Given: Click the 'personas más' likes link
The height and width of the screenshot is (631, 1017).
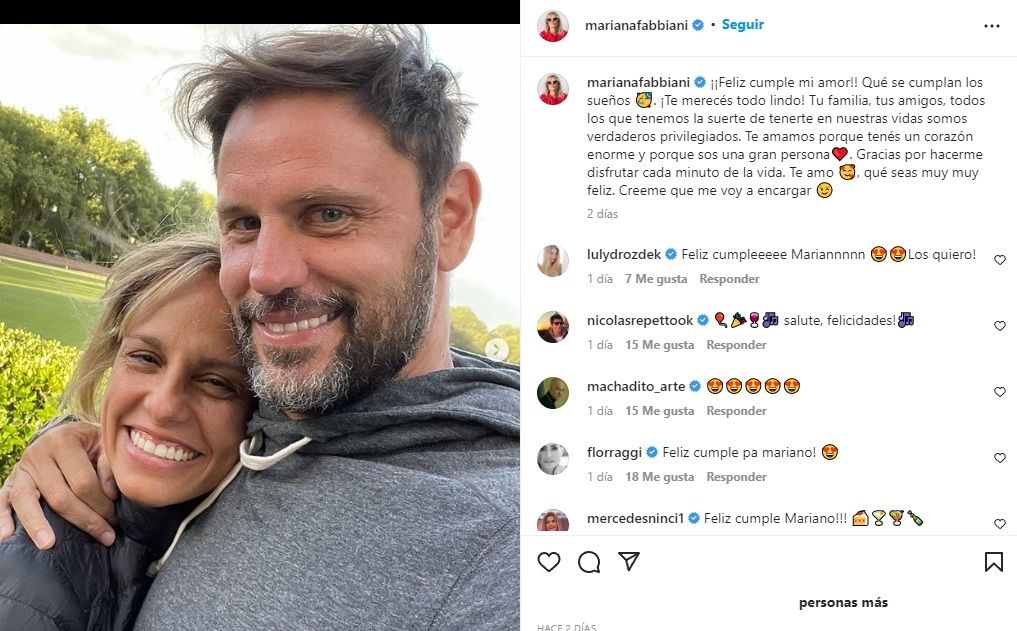Looking at the screenshot, I should click(843, 603).
